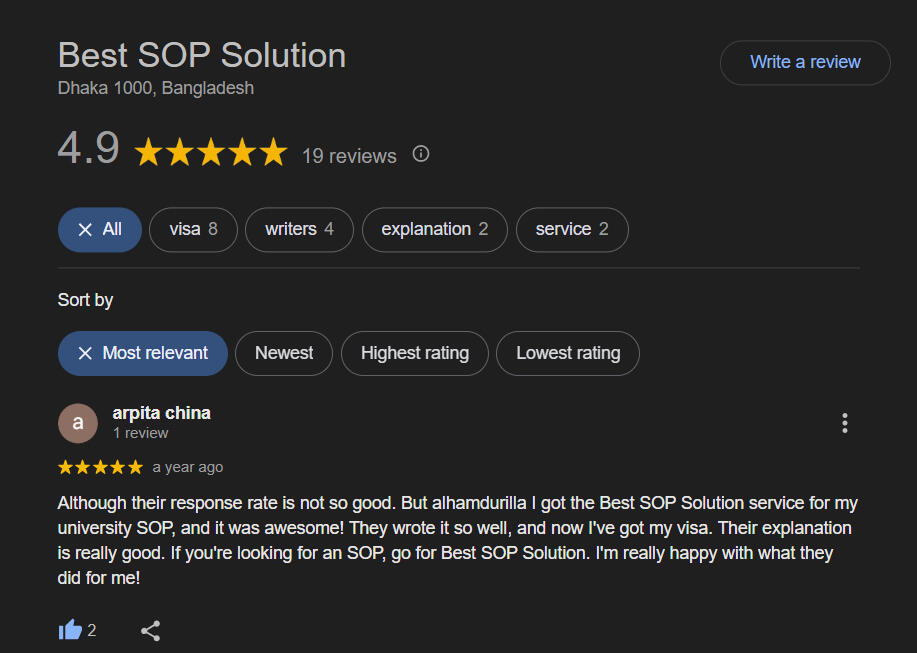Like the review with the thumbs-up icon
917x653 pixels.
70,630
